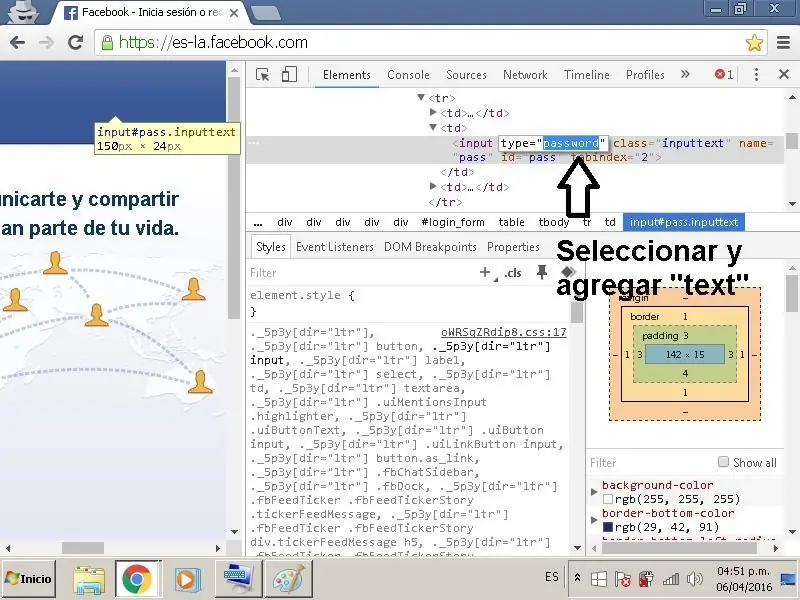This screenshot has height=600, width=800.
Task: Click browser back arrow
Action: tap(17, 42)
